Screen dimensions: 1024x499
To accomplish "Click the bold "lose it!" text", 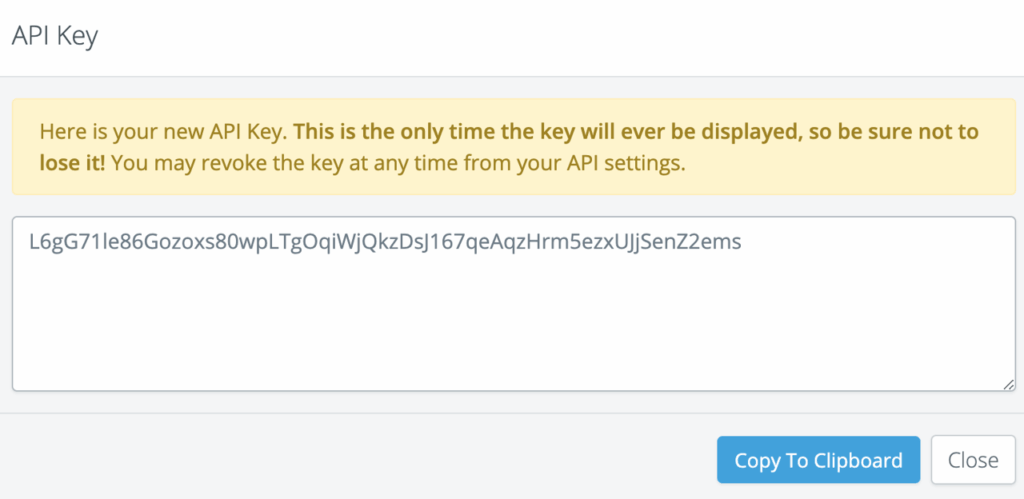I will pos(72,164).
